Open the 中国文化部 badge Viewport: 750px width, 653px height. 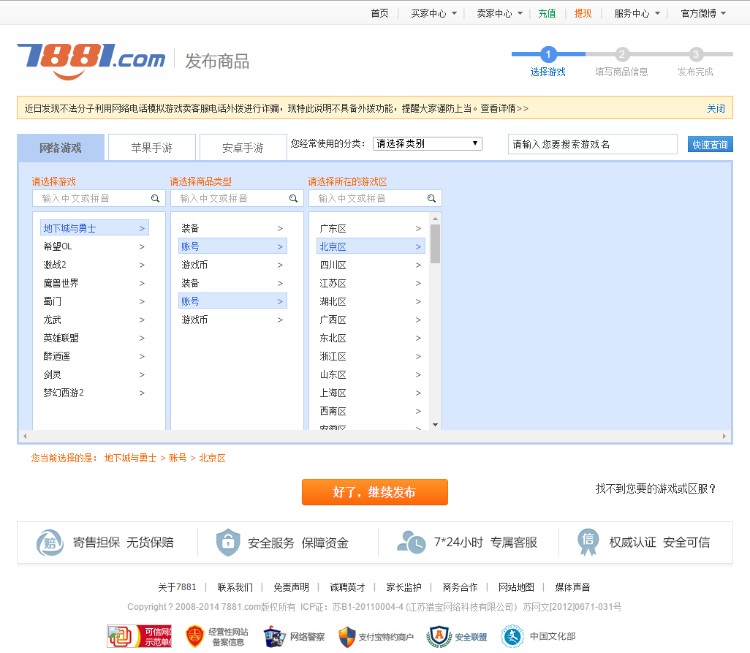pos(538,636)
